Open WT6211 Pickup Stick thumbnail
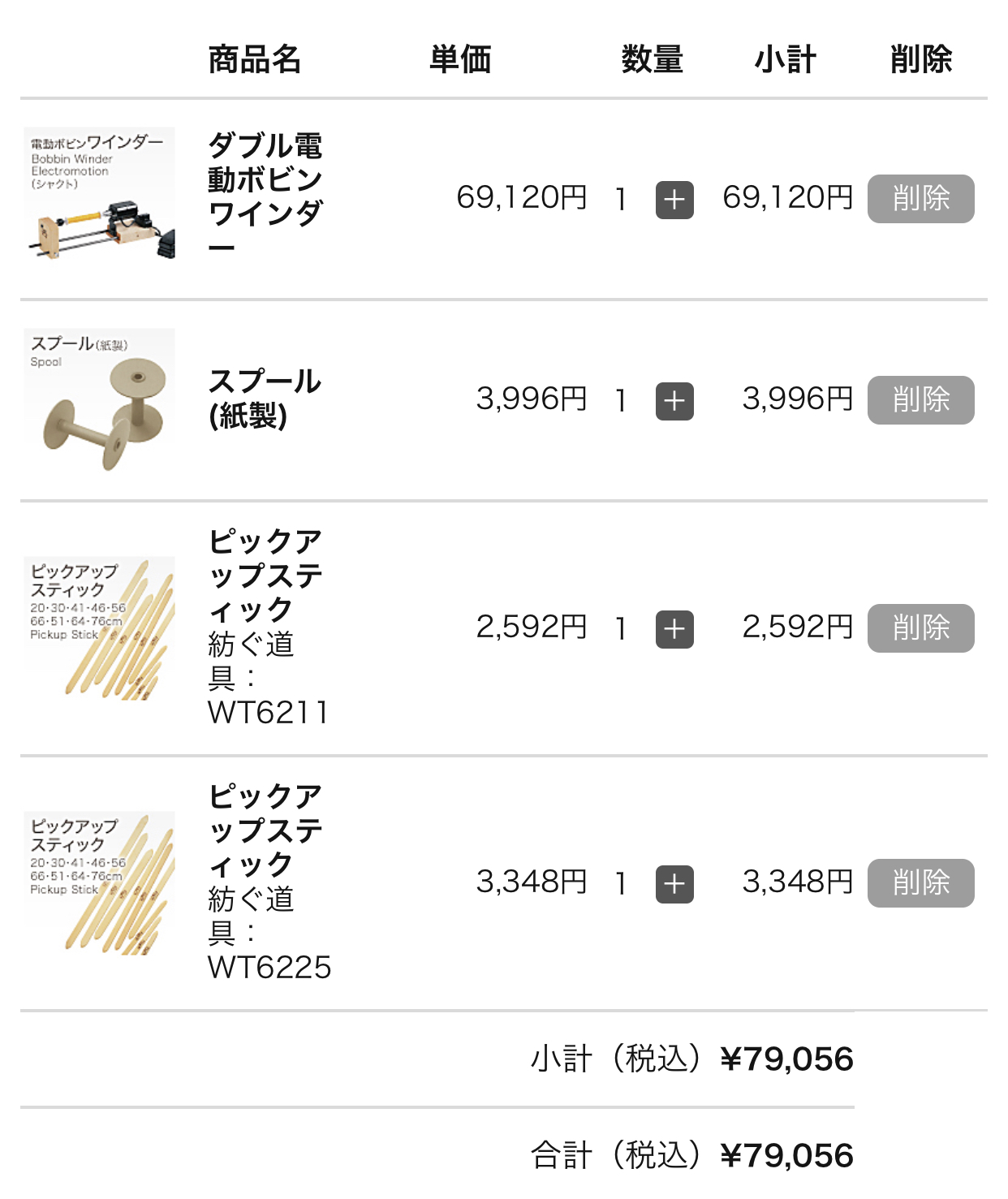 point(99,628)
